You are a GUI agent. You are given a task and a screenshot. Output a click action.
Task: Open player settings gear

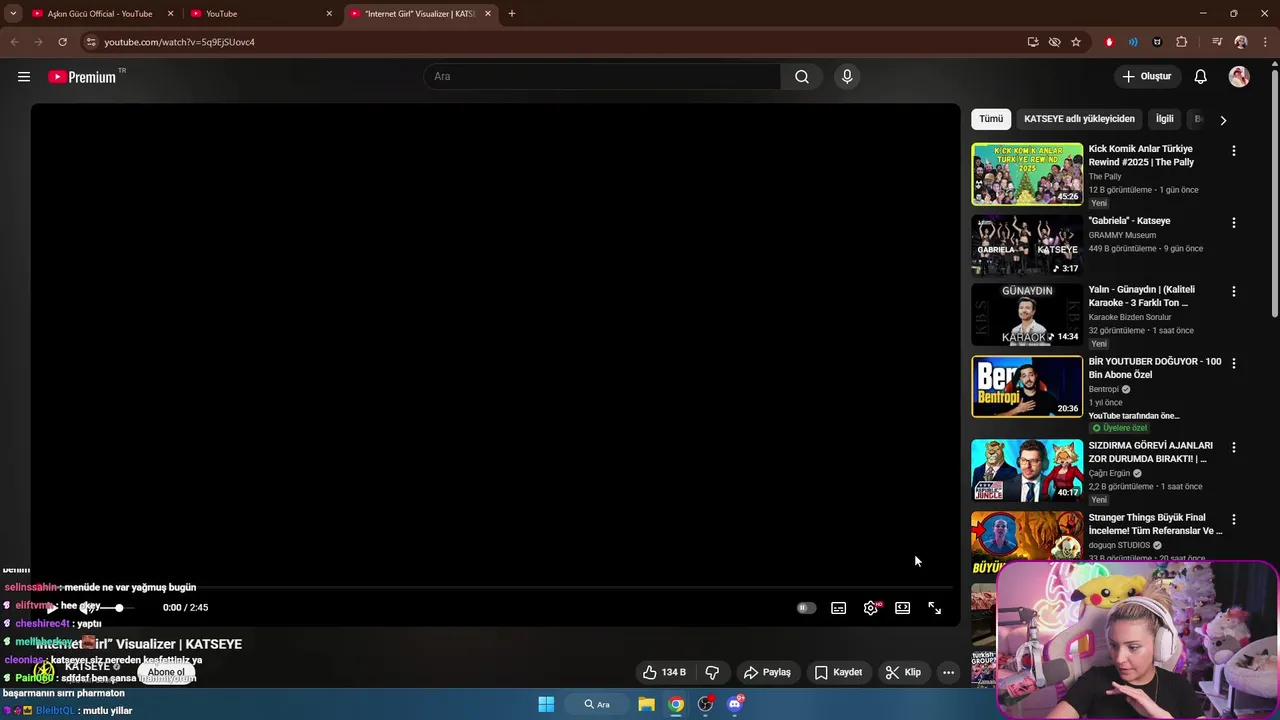click(x=871, y=608)
